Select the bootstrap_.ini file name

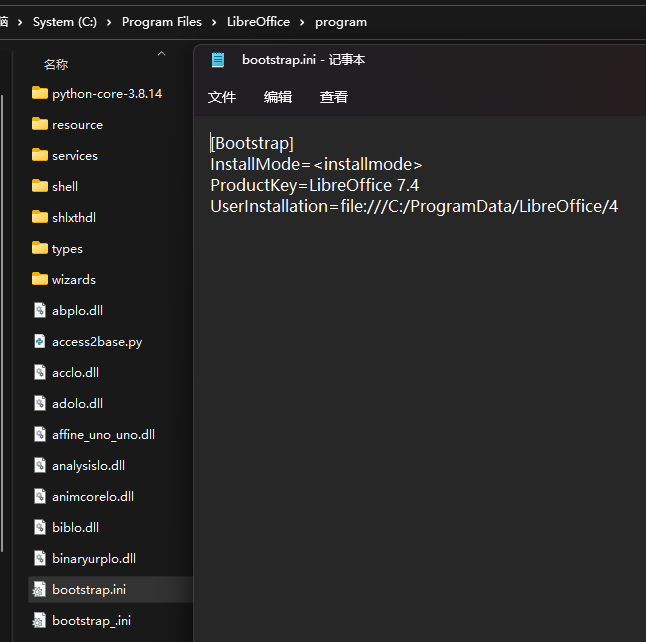point(91,621)
